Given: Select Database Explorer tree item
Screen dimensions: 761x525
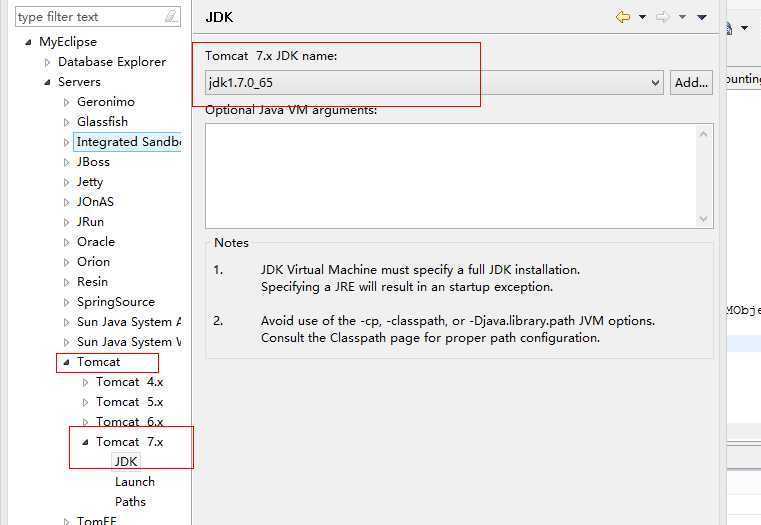Looking at the screenshot, I should click(112, 62).
